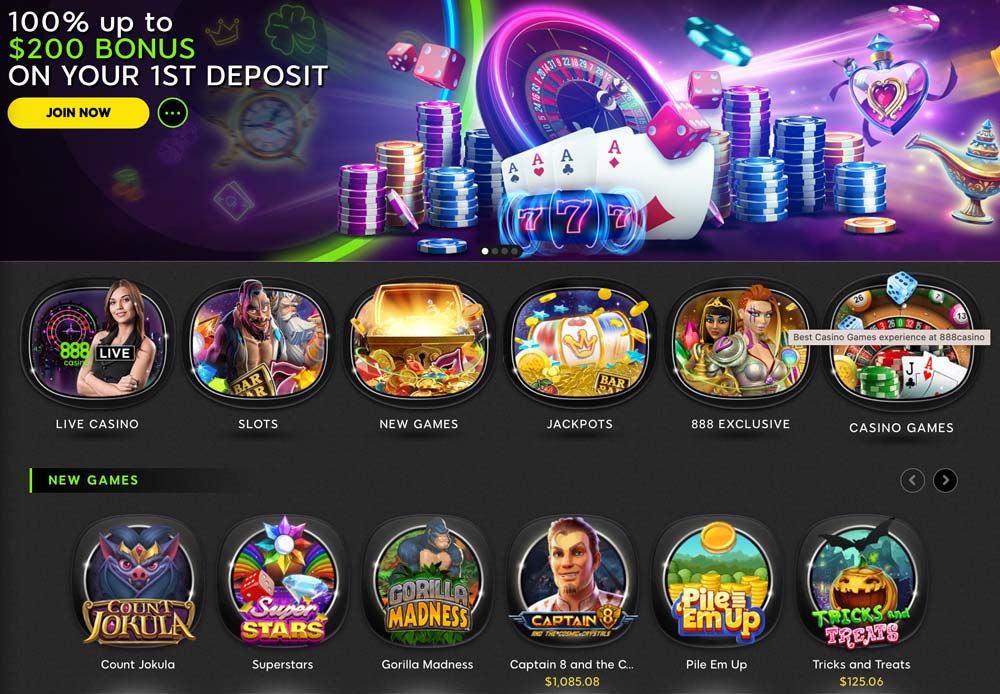Open the Live Casino category icon
The height and width of the screenshot is (694, 1000).
pos(97,341)
